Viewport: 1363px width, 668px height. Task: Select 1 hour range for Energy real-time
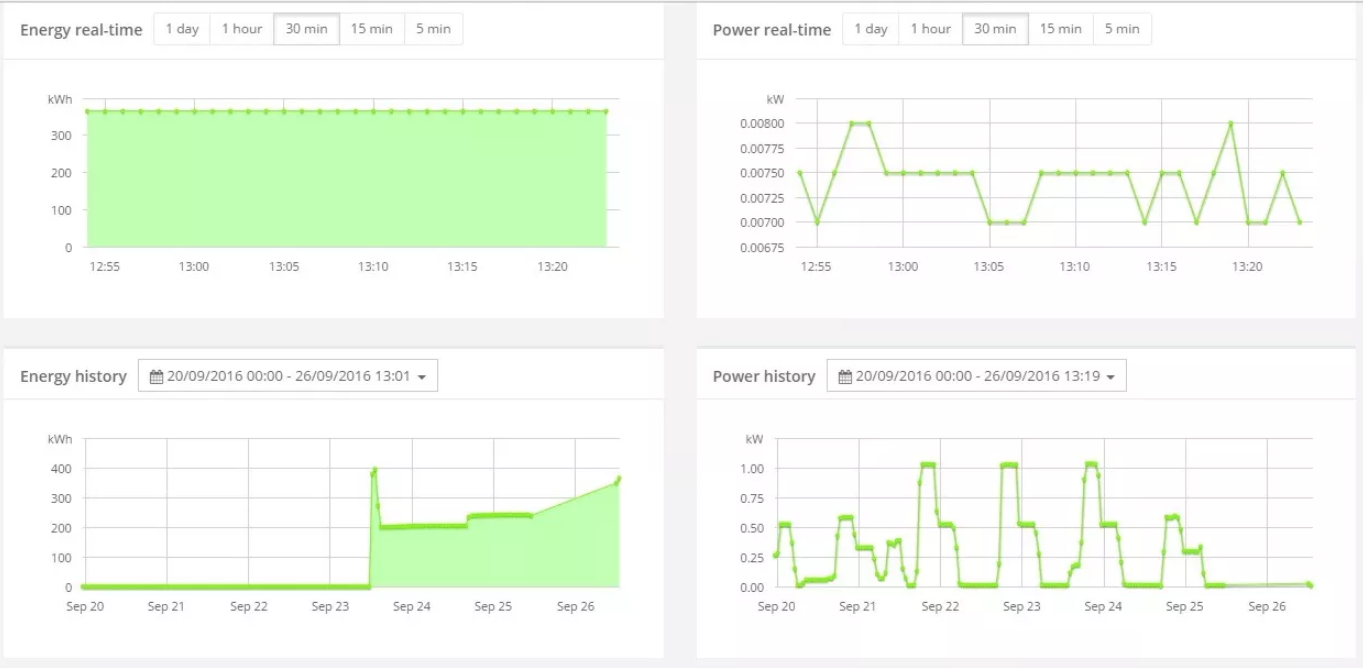point(242,29)
